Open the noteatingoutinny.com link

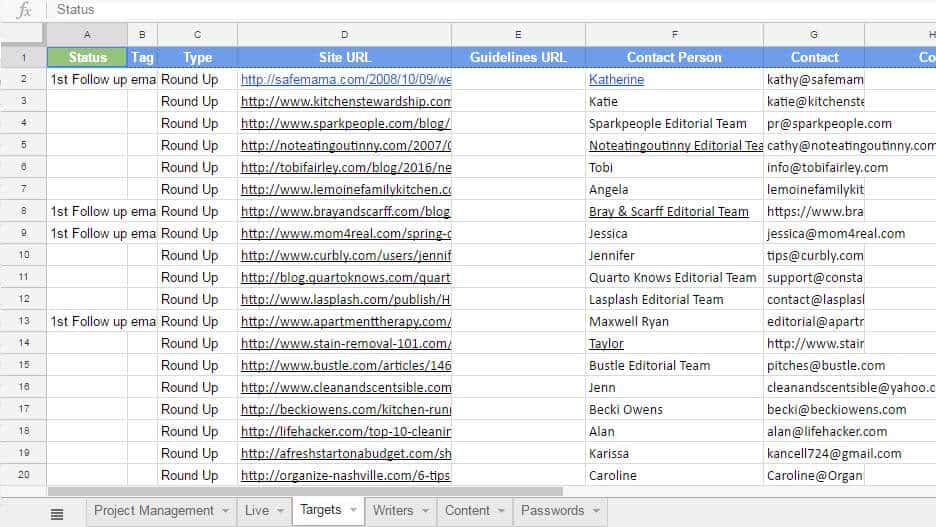coord(346,146)
